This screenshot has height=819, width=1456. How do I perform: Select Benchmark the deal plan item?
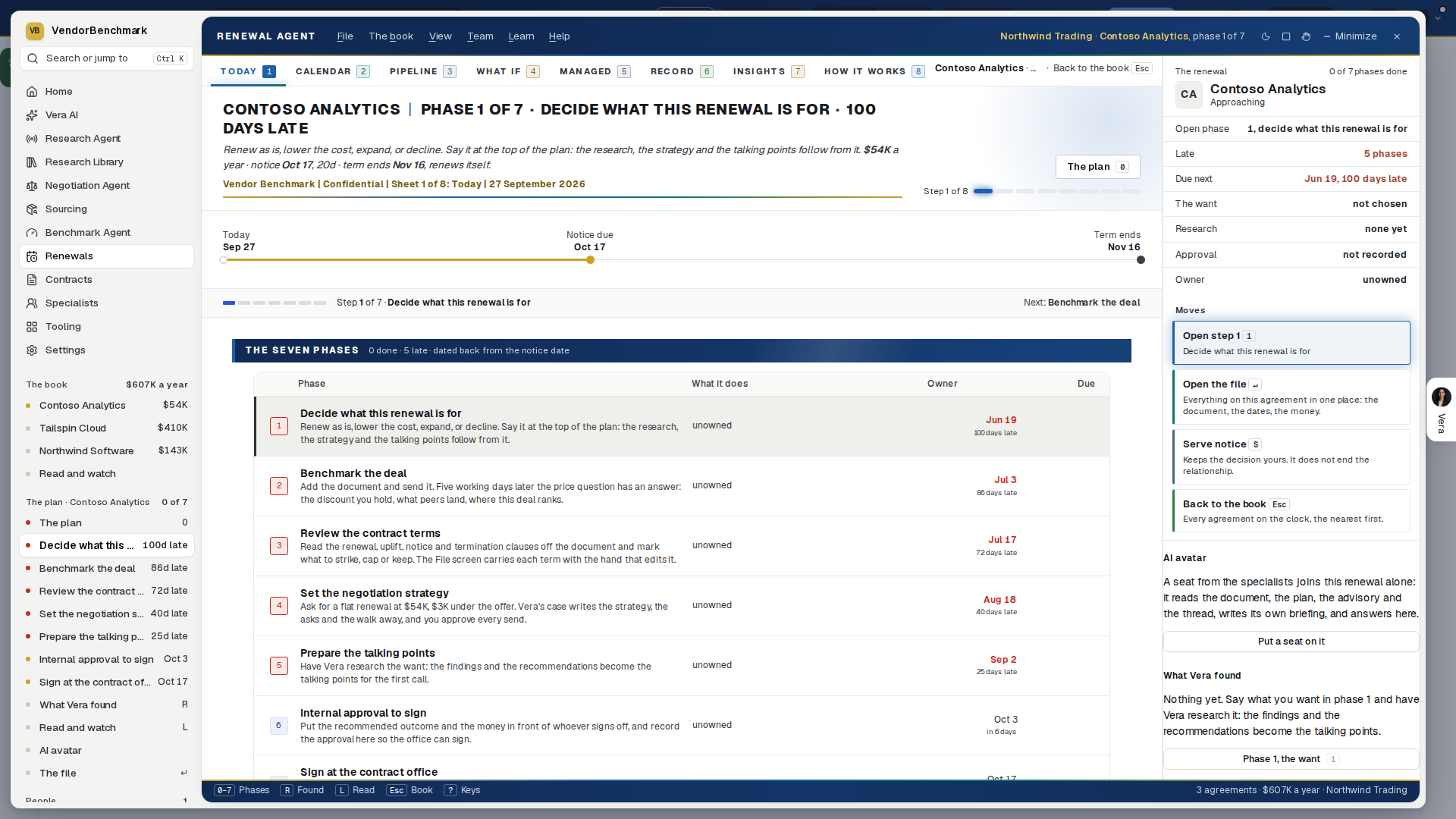click(106, 568)
